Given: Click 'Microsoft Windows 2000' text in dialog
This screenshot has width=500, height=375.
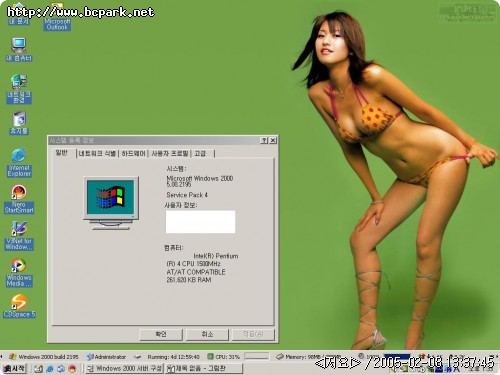Looking at the screenshot, I should (200, 178).
